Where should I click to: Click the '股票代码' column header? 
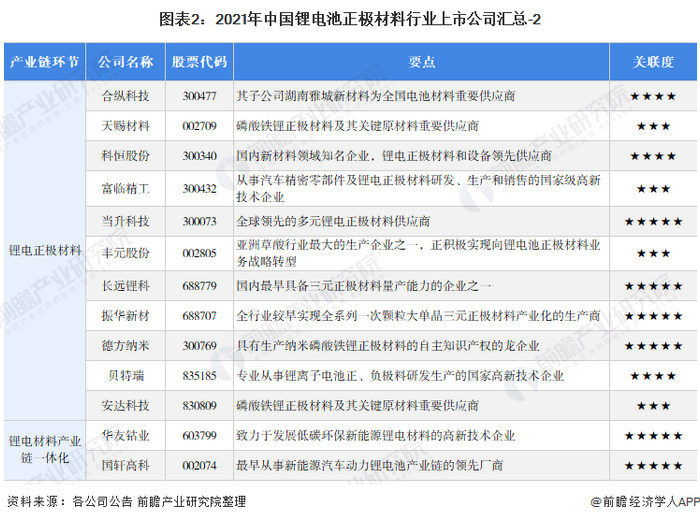(x=200, y=62)
